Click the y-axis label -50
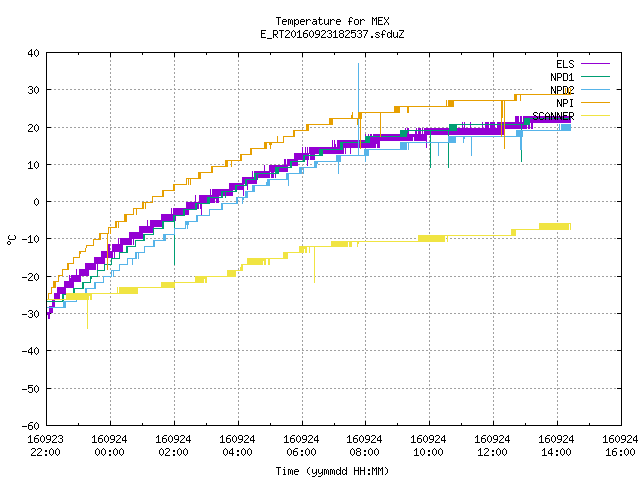This screenshot has width=640, height=480. [x=31, y=389]
